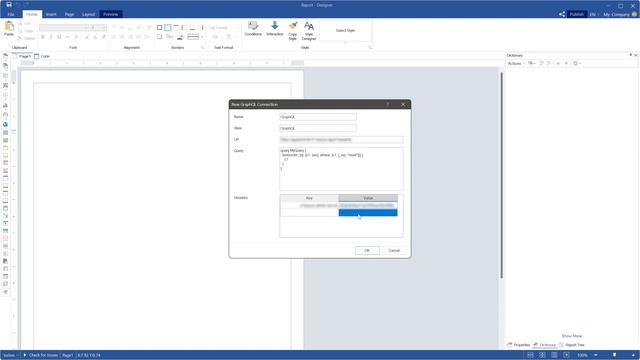The width and height of the screenshot is (640, 360).
Task: Click the topmost icon in the left toolbox
Action: point(5,56)
